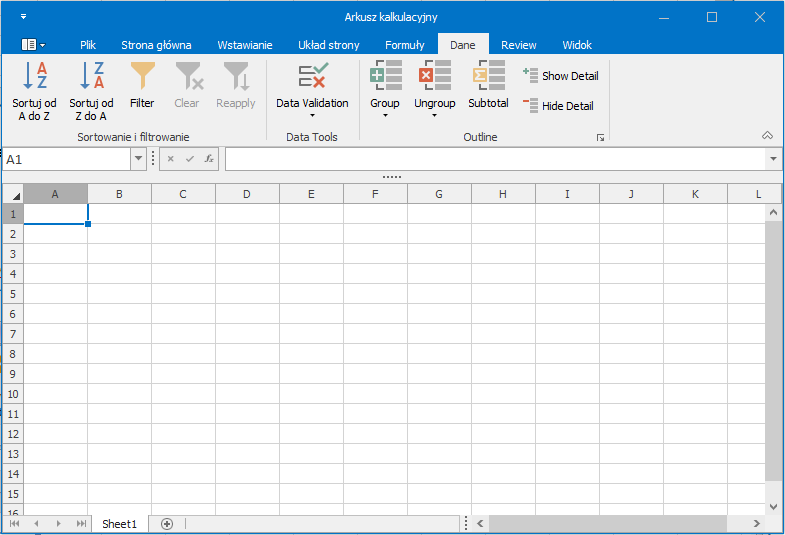The width and height of the screenshot is (785, 535).
Task: Click the vertical scrollbar thumb
Action: pos(773,350)
